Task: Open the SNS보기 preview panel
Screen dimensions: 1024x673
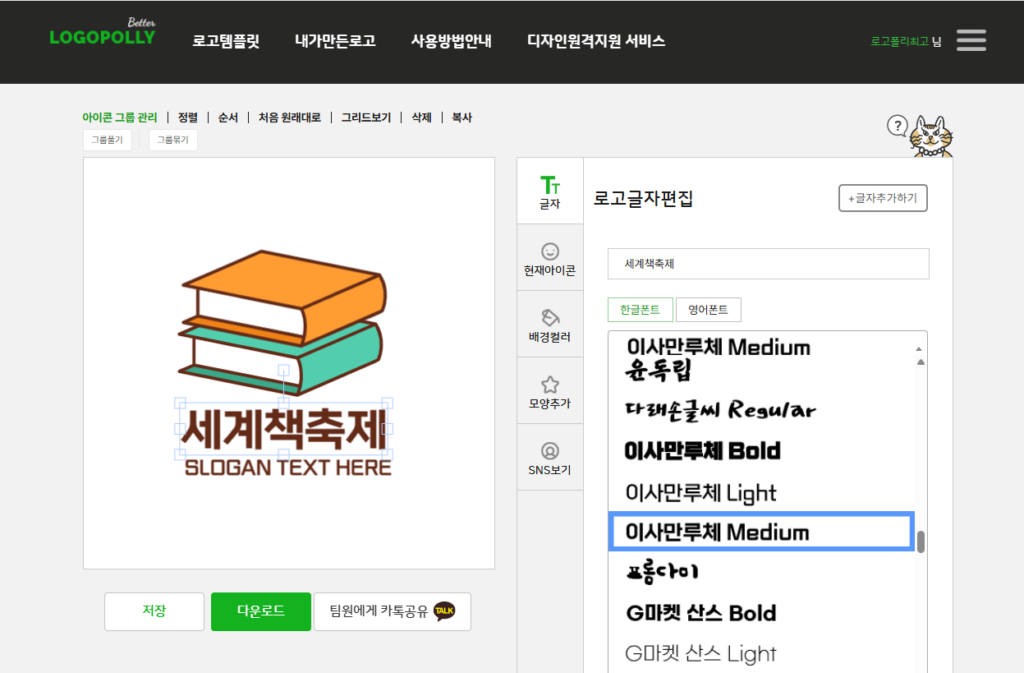Action: coord(550,458)
